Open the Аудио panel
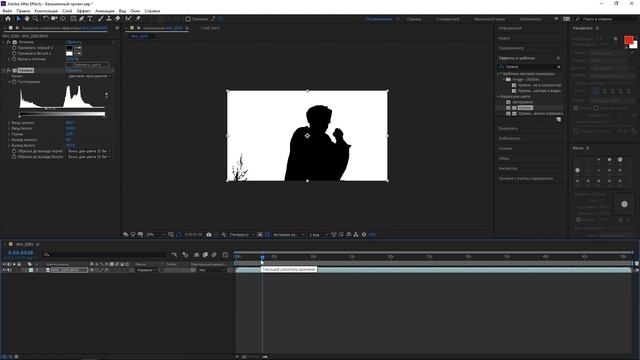This screenshot has width=640, height=360. 504,38
